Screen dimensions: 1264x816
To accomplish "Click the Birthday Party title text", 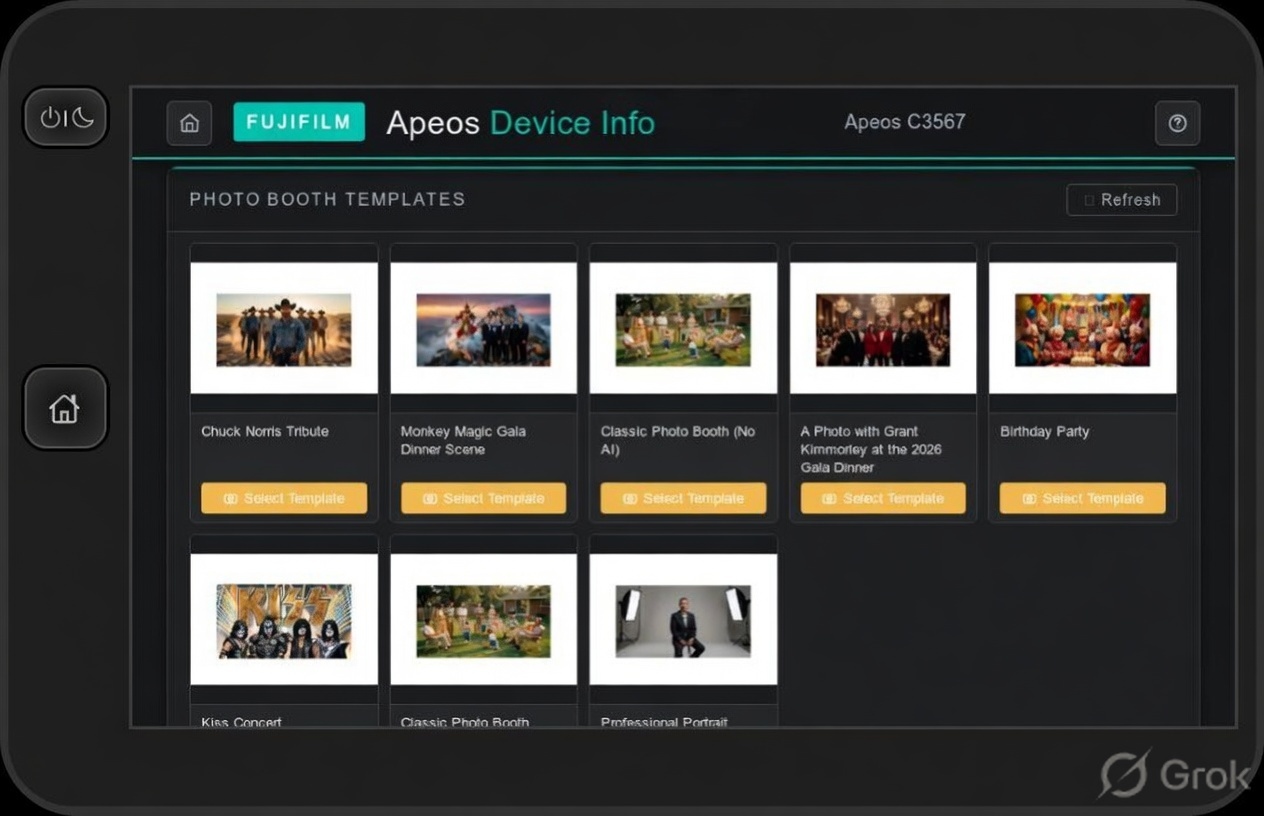I will 1045,432.
